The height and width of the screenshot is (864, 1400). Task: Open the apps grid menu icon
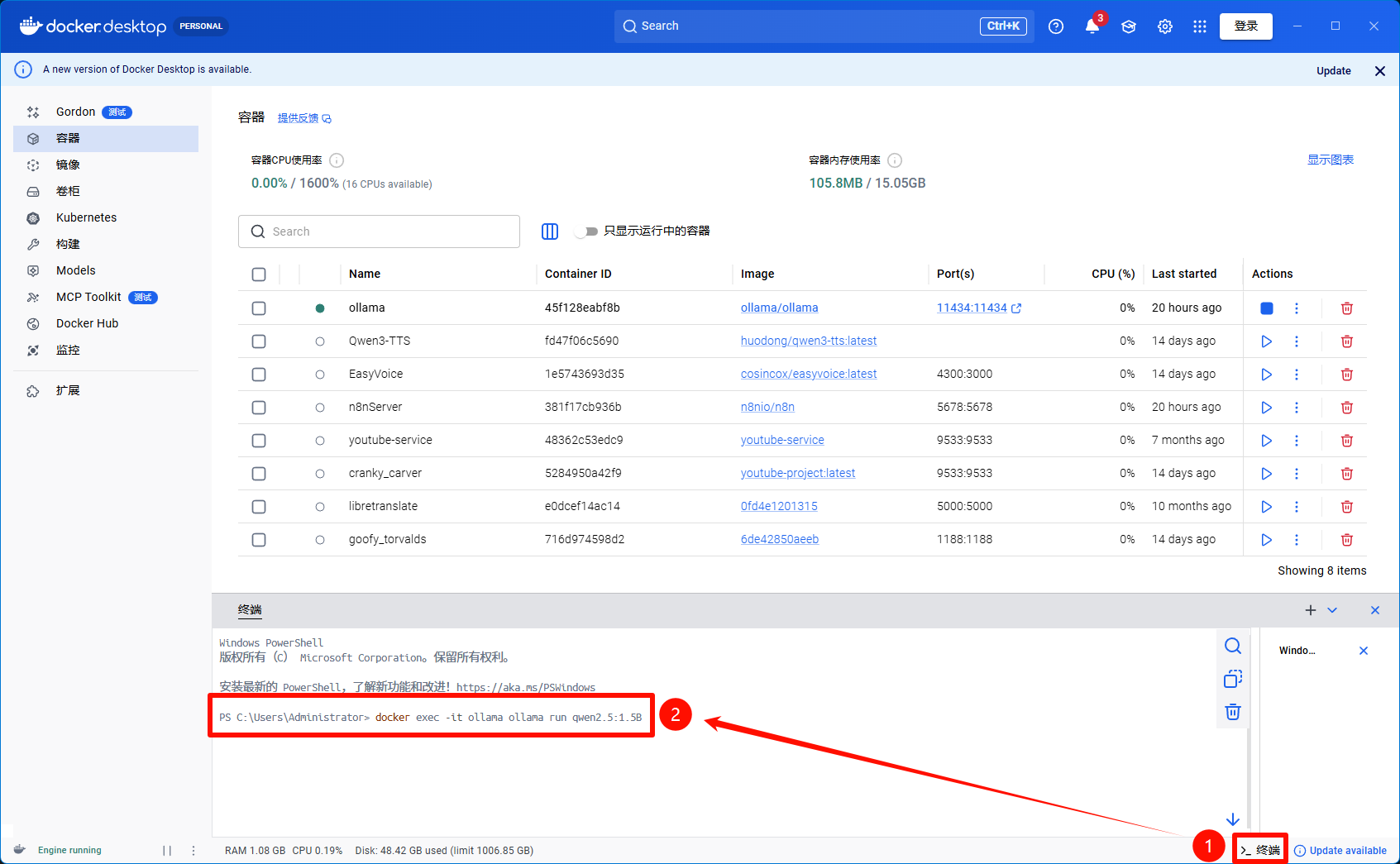pos(1200,26)
